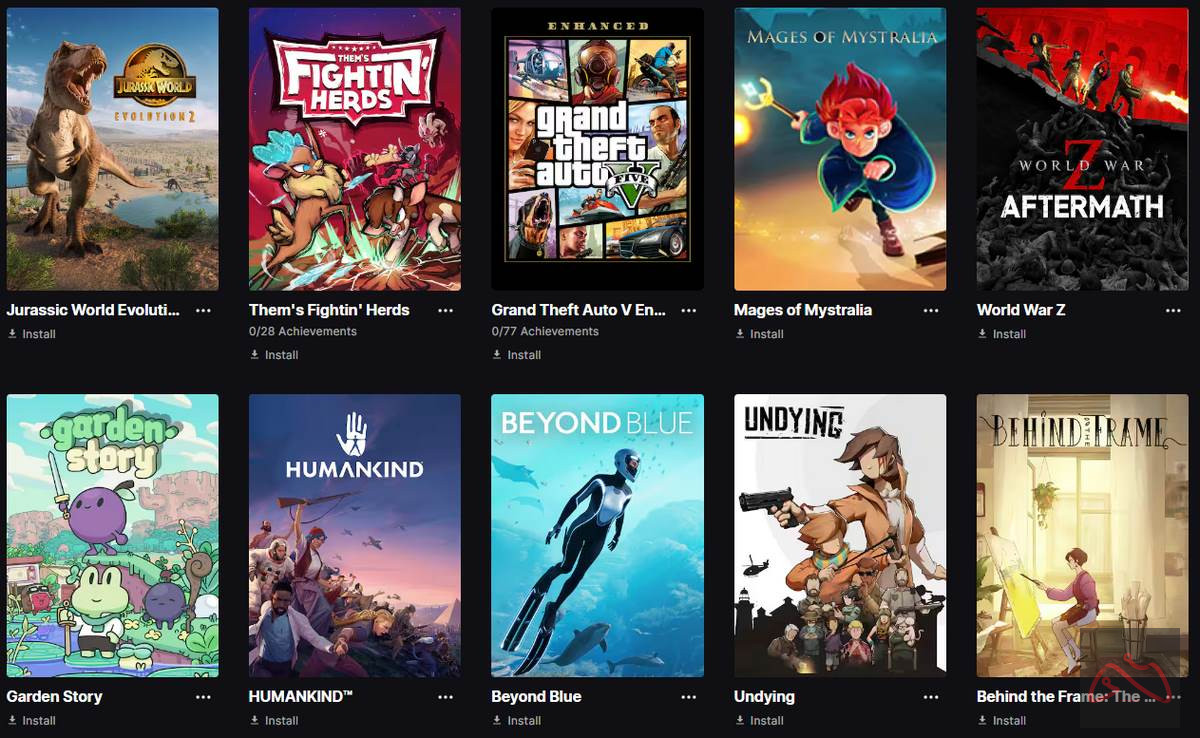Click the Beyond Blue cover art
This screenshot has height=738, width=1200.
[x=598, y=535]
